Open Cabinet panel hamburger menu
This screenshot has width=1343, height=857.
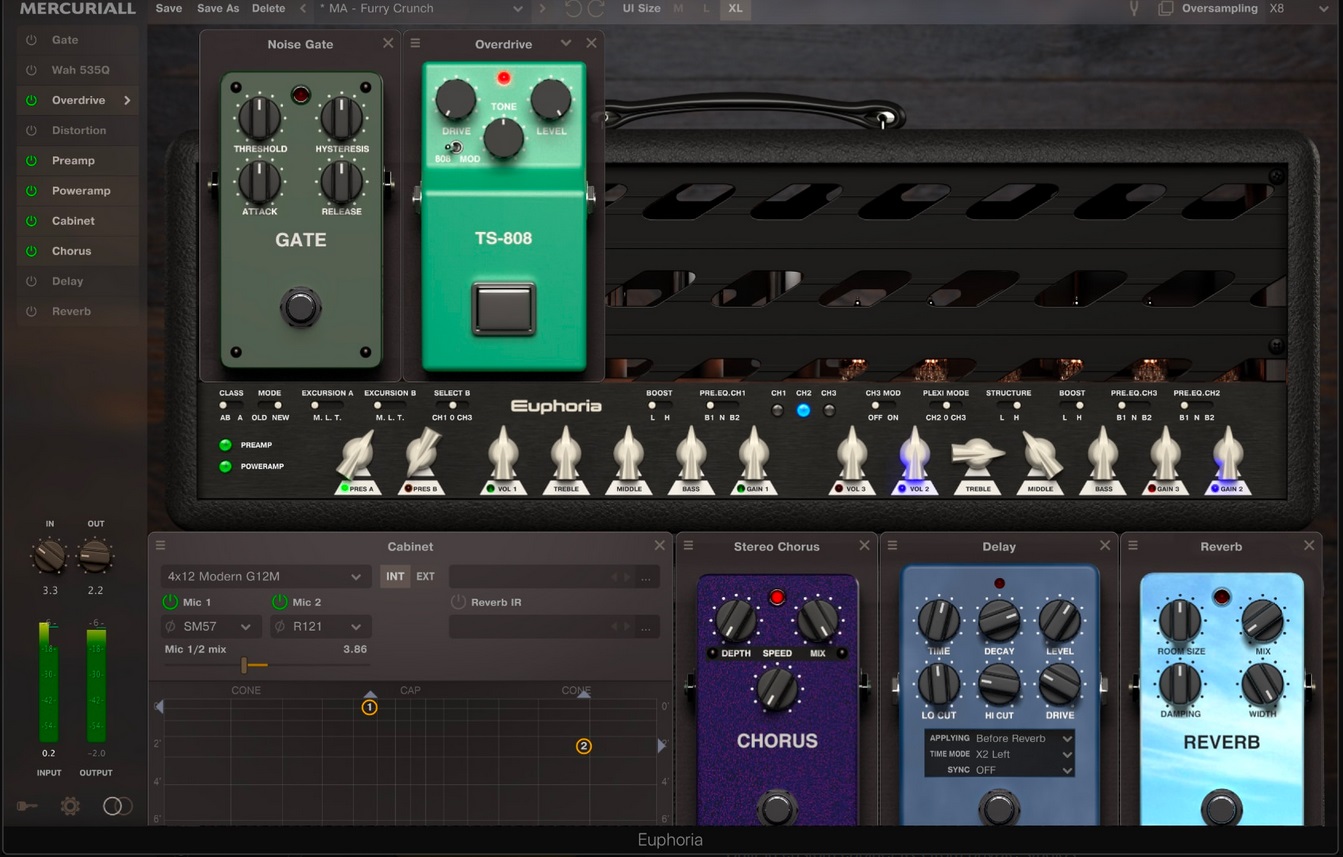pos(160,546)
